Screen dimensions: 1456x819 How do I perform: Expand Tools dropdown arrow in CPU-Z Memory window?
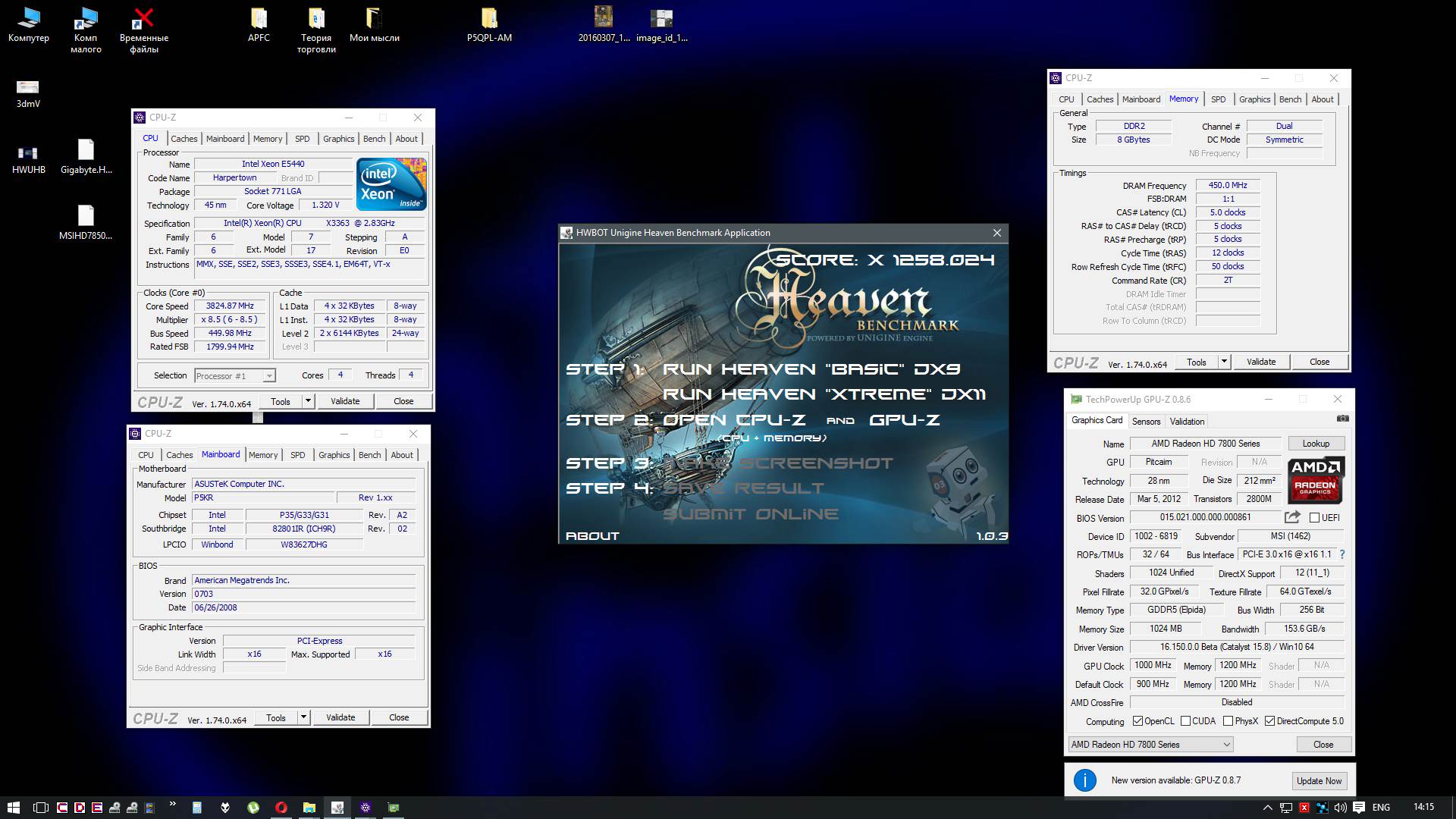click(x=1224, y=362)
